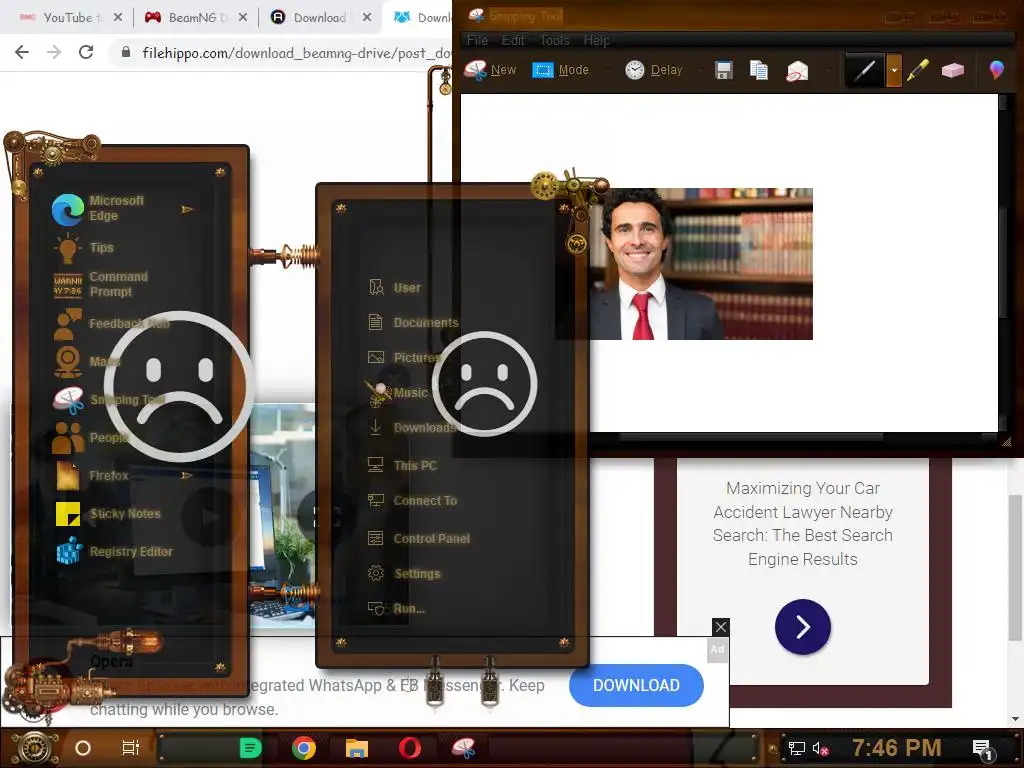Expand the Microsoft Edge jump list arrow
The height and width of the screenshot is (768, 1024).
187,209
